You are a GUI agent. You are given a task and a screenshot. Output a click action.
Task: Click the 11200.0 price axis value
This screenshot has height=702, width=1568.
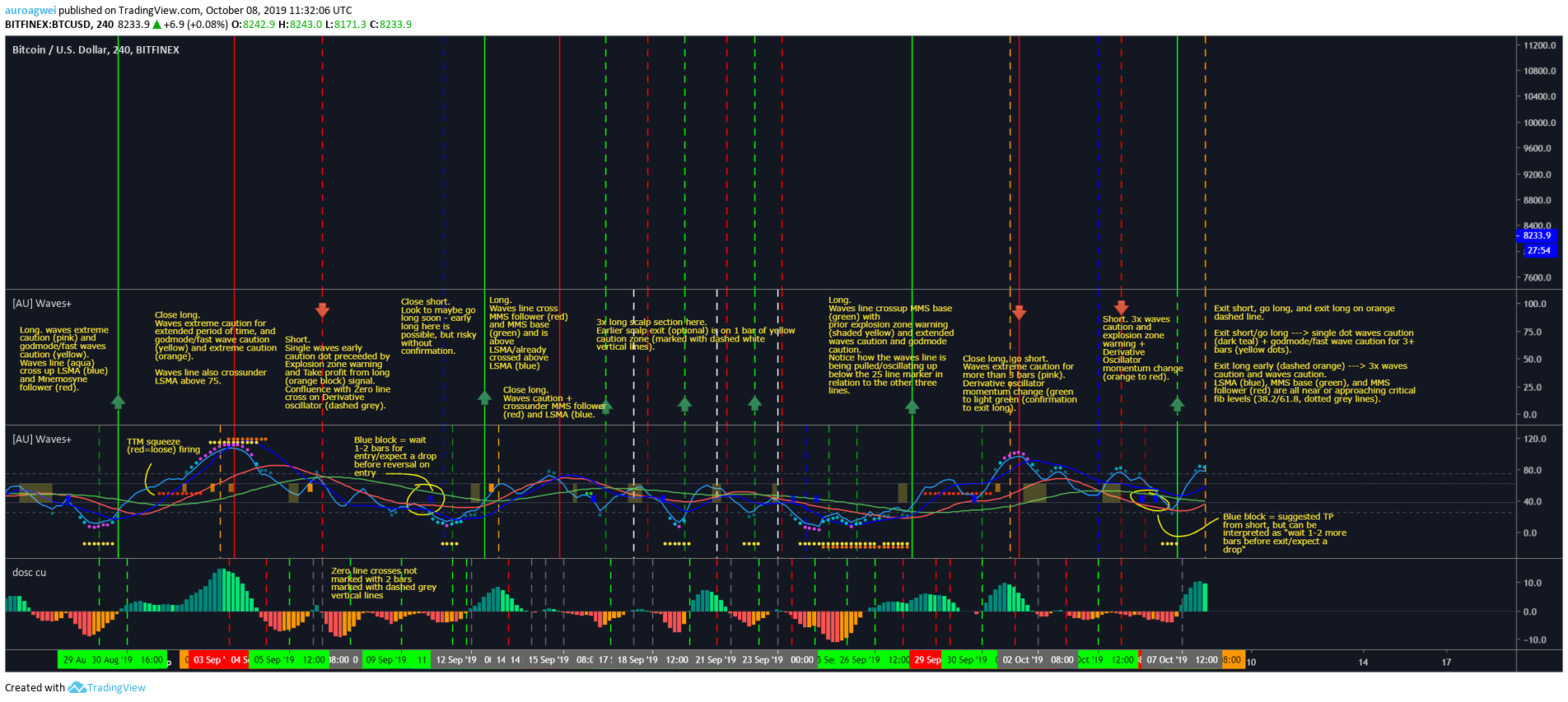click(1539, 45)
